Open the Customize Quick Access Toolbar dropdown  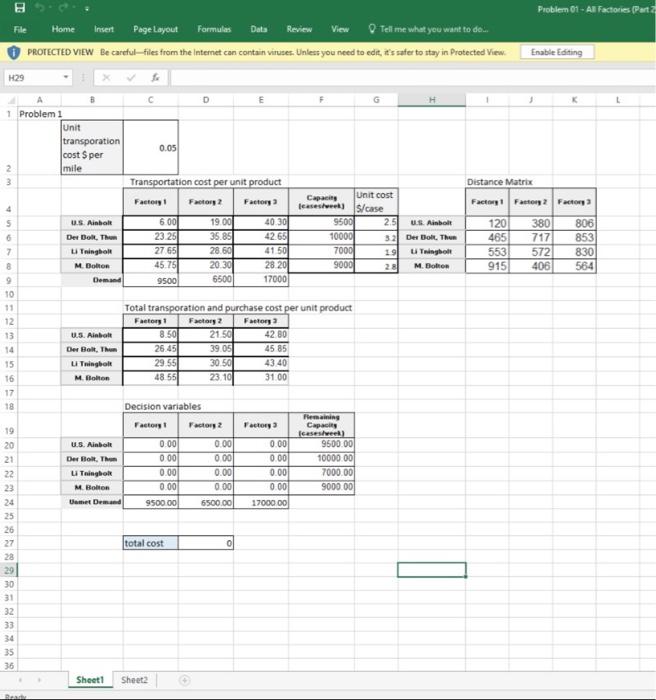(87, 8)
